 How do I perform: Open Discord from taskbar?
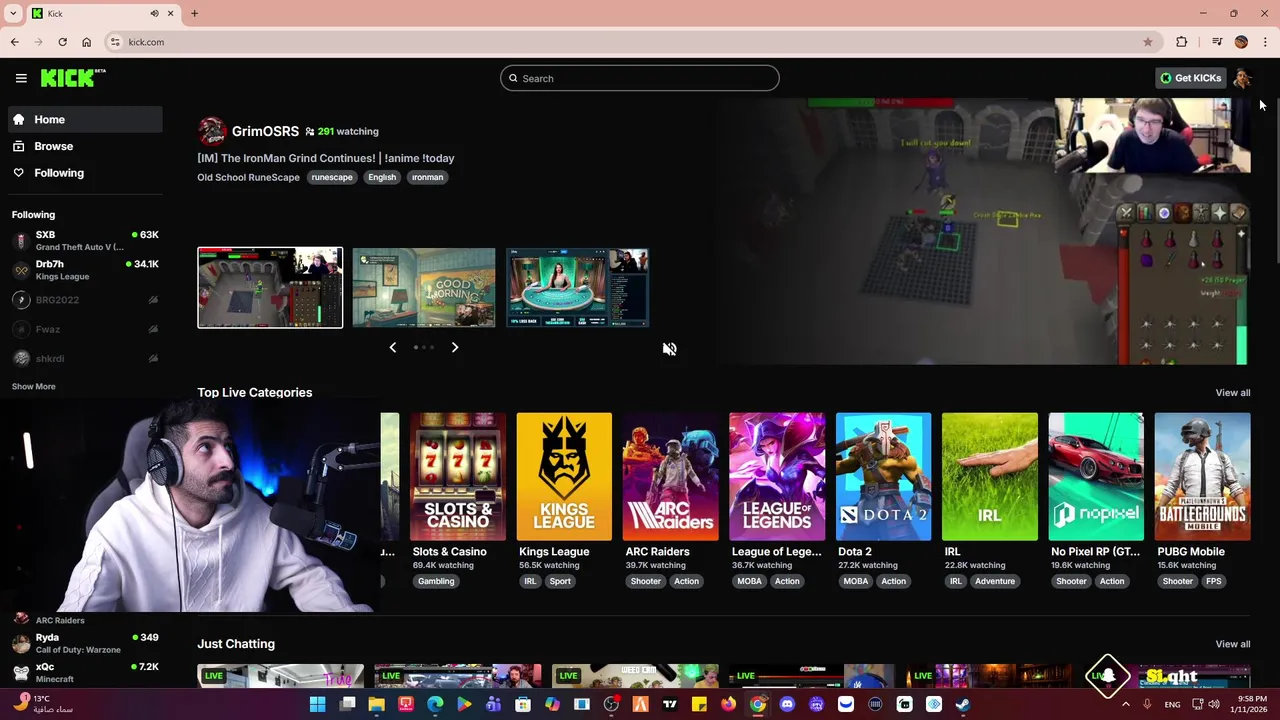tap(787, 704)
